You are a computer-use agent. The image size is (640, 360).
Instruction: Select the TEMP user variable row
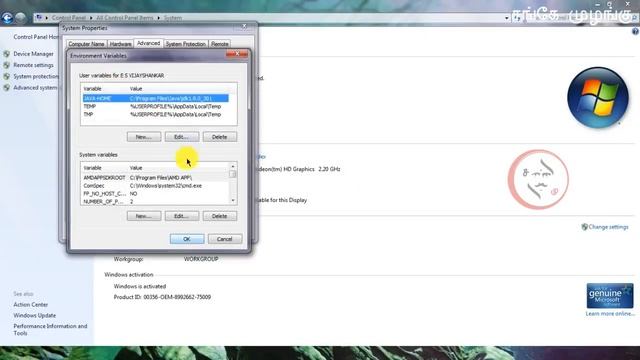156,107
